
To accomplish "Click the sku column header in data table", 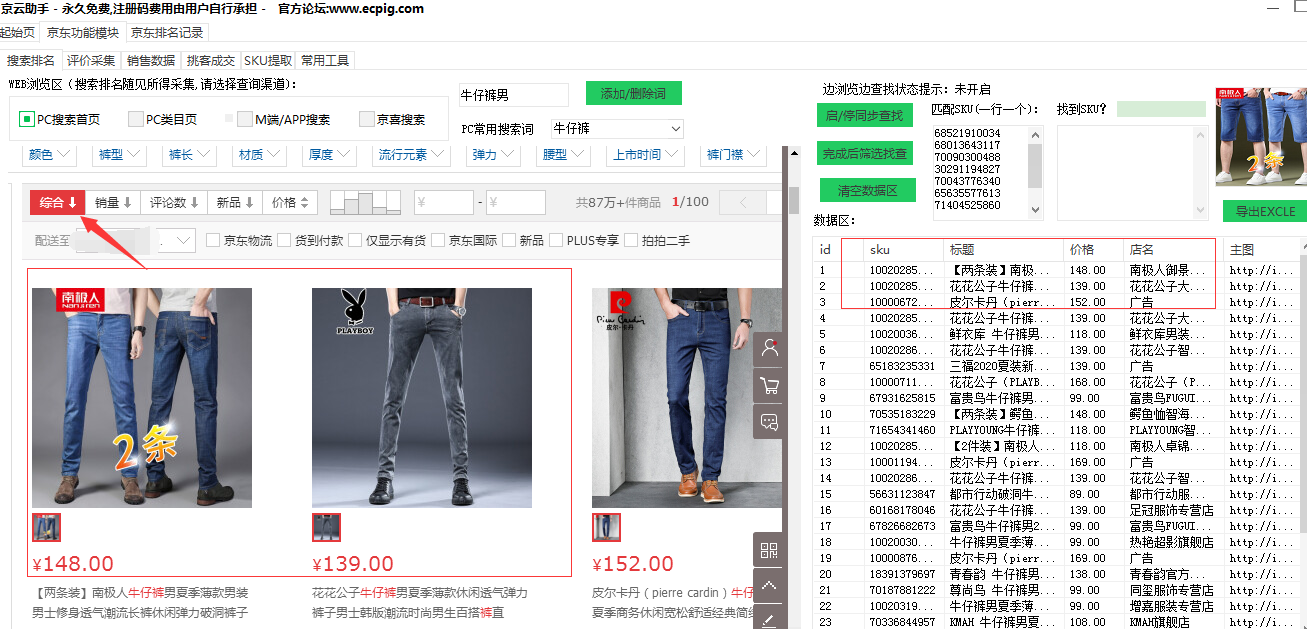I will click(904, 249).
